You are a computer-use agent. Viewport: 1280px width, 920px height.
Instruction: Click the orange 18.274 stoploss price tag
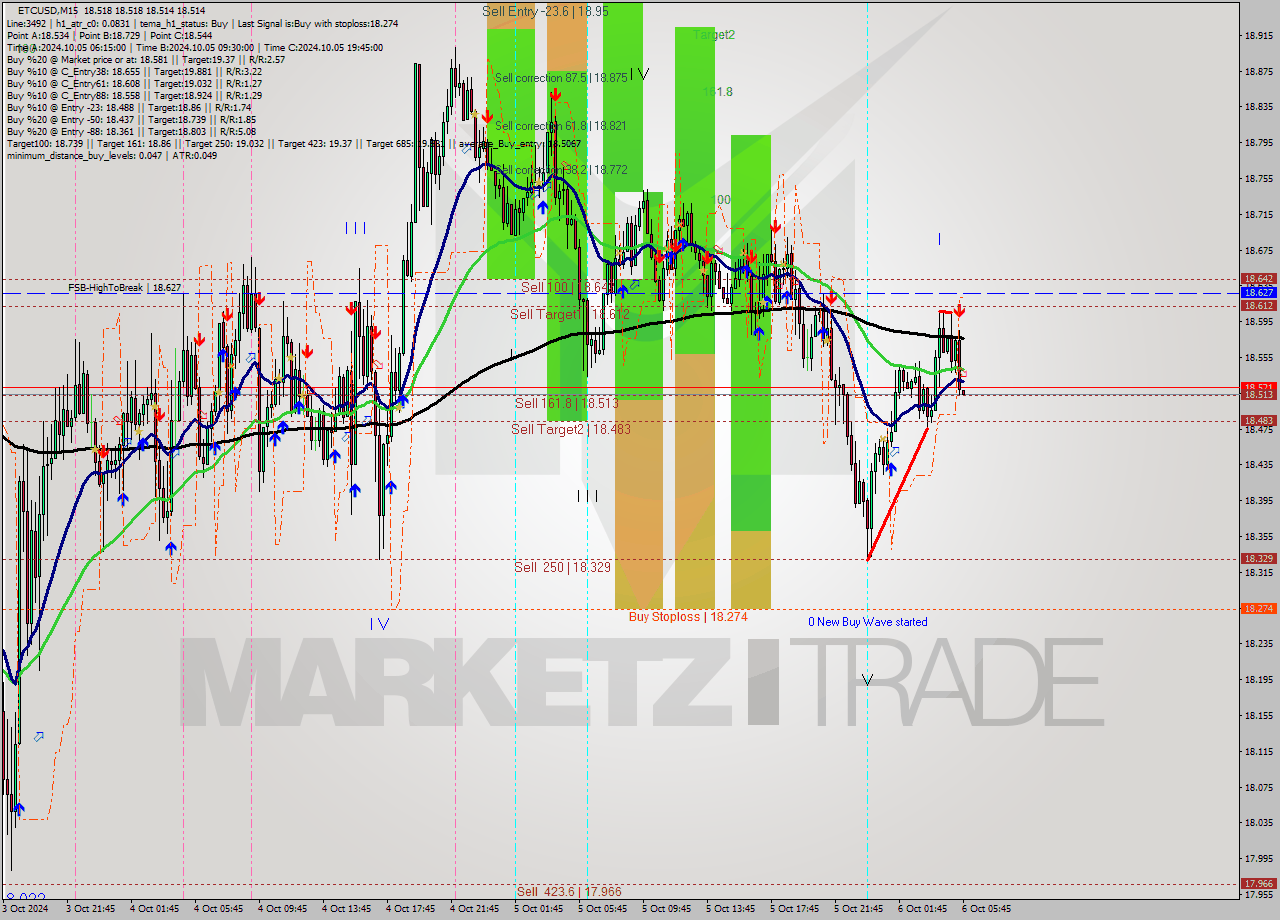[x=1258, y=608]
